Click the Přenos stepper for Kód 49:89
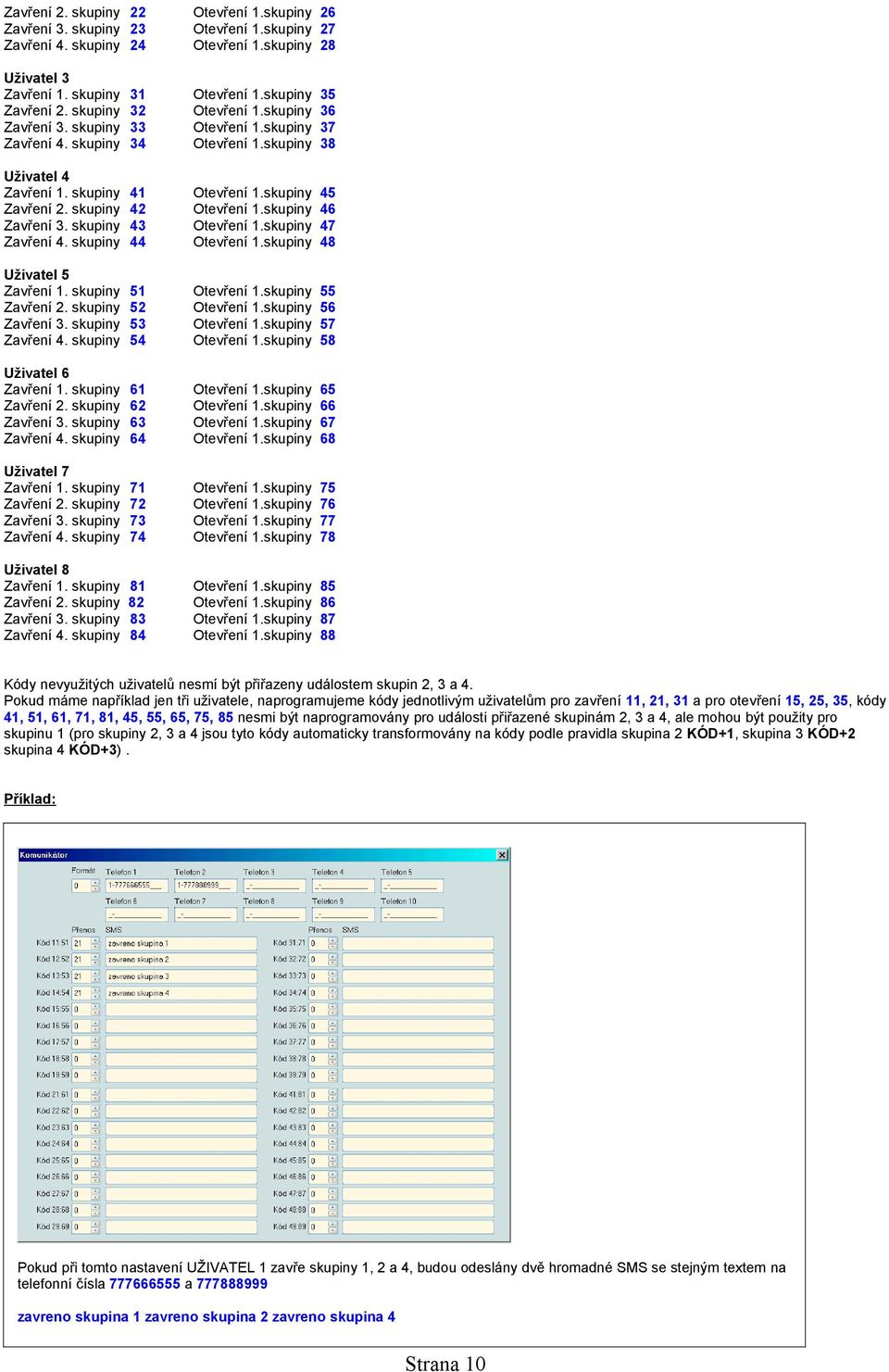 [332, 1227]
